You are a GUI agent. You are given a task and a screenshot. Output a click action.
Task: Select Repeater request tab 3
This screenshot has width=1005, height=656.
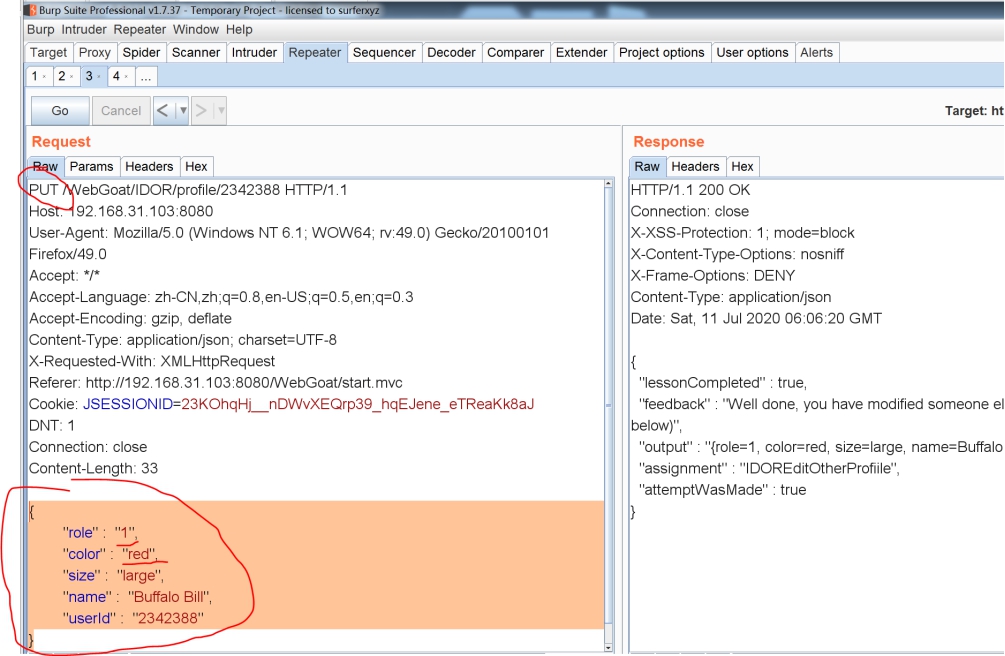pyautogui.click(x=89, y=76)
